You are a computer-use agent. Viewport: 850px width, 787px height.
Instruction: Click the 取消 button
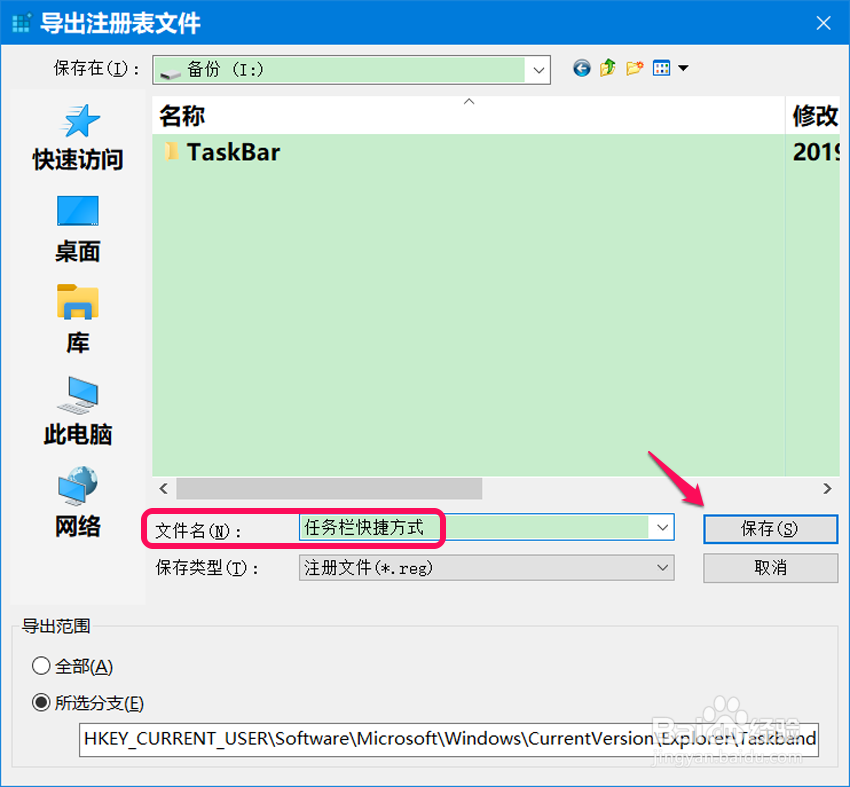point(770,567)
